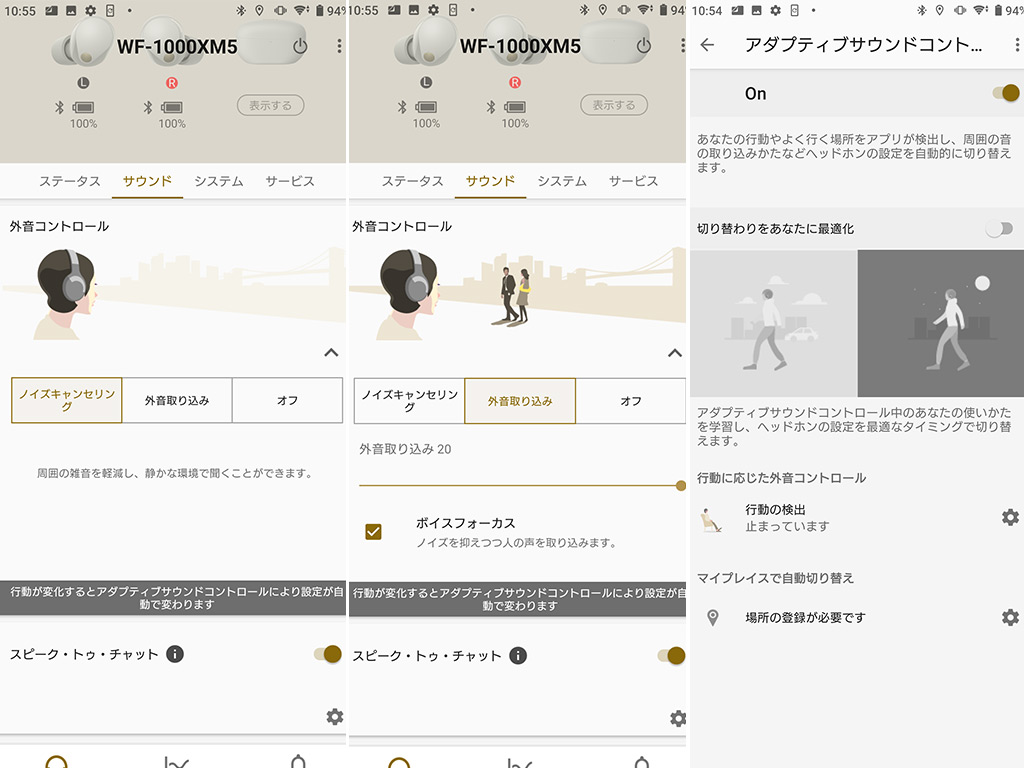Select ノイズキャンセリング mode in the middle screenshot
The image size is (1024, 768).
pos(409,401)
